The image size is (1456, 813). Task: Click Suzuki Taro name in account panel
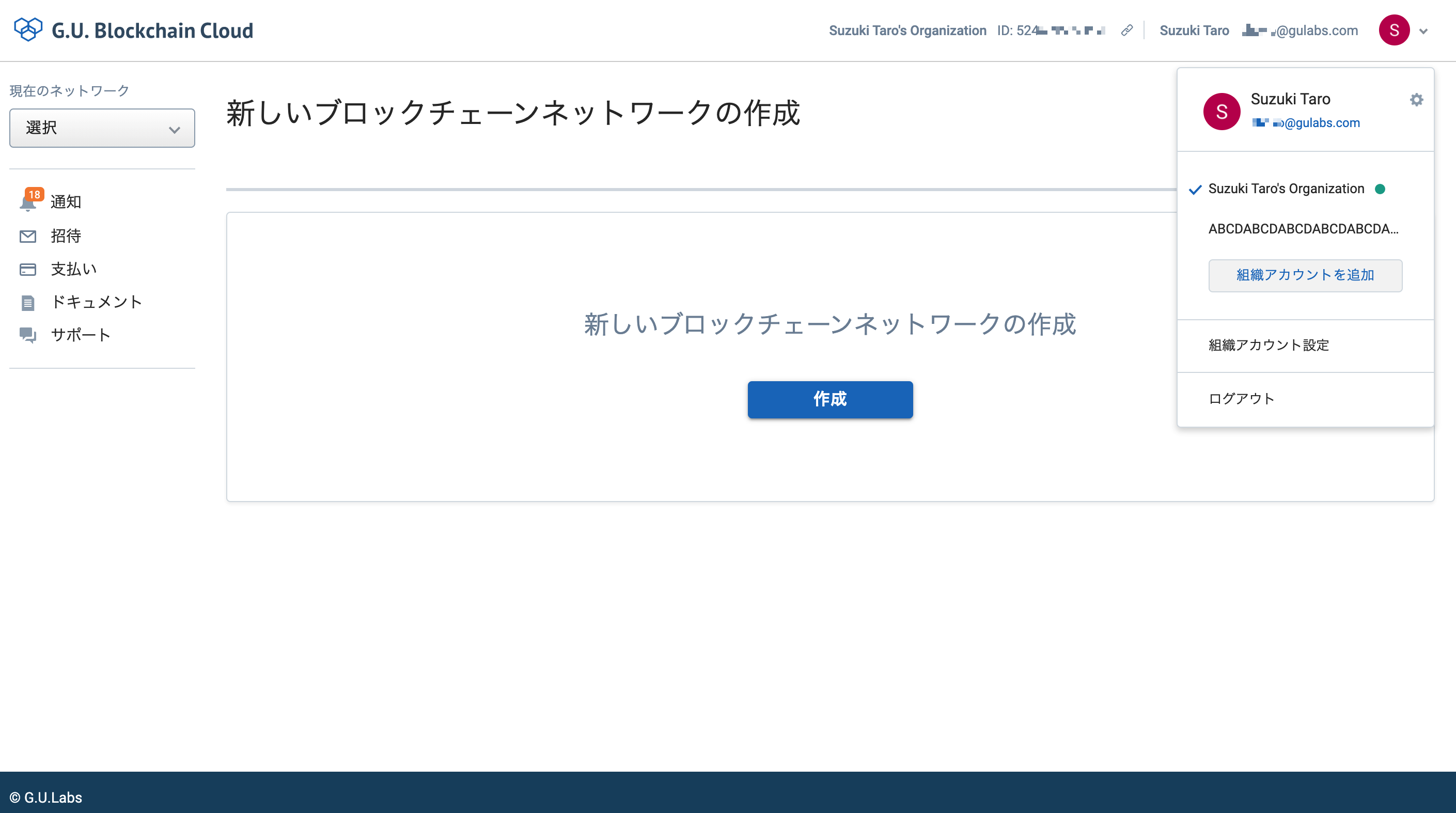[1290, 99]
